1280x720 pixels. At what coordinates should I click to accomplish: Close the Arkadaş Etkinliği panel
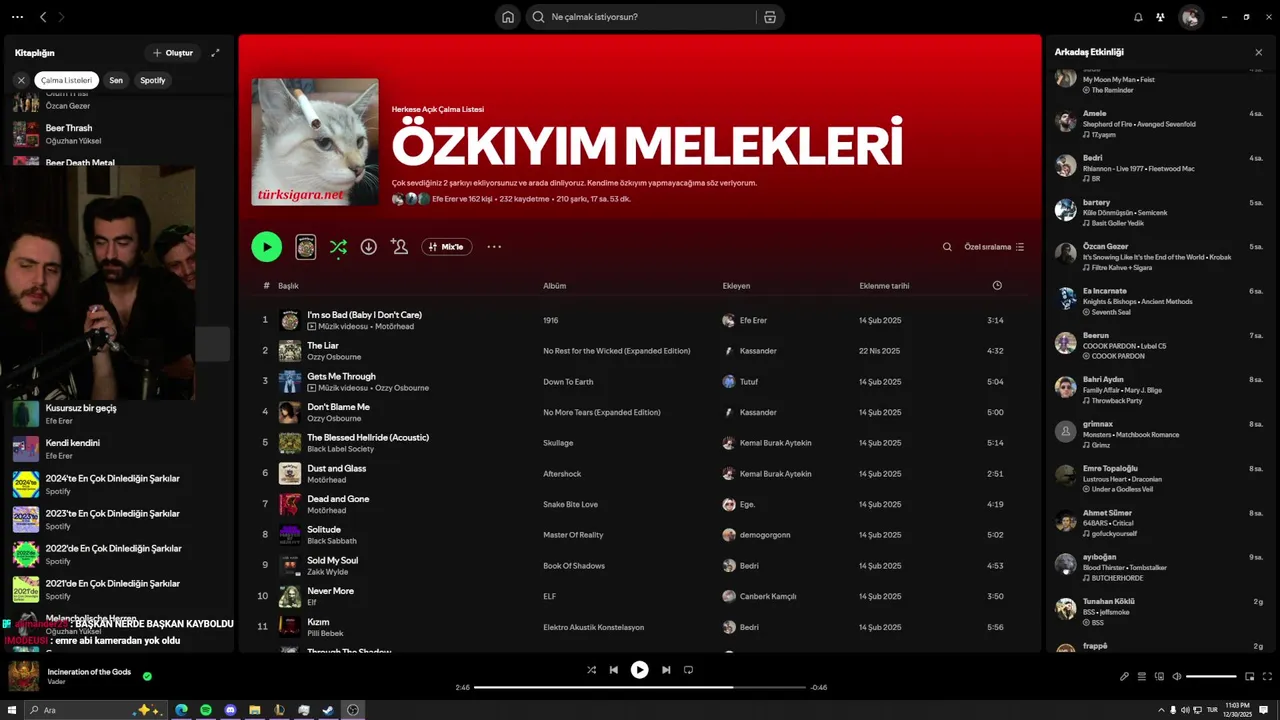(x=1258, y=52)
